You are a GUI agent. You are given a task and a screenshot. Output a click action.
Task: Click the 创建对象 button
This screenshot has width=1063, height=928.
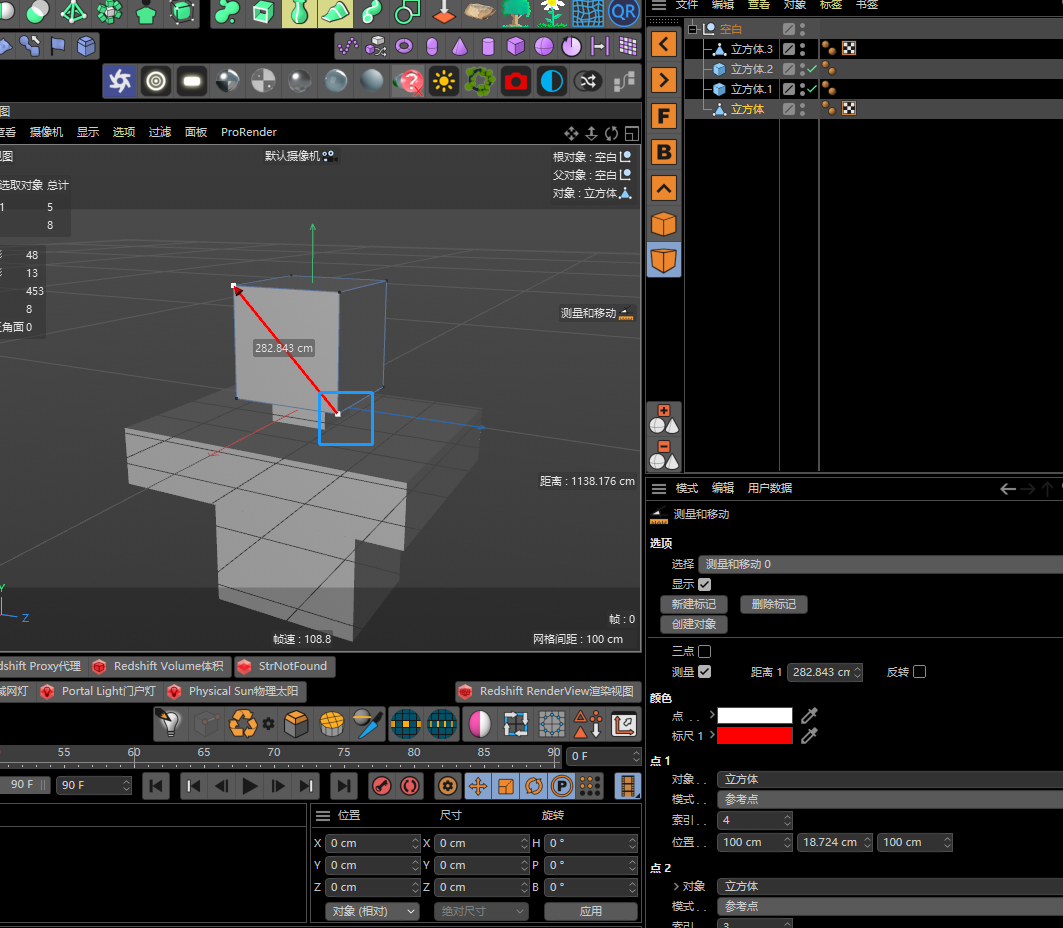tap(694, 624)
